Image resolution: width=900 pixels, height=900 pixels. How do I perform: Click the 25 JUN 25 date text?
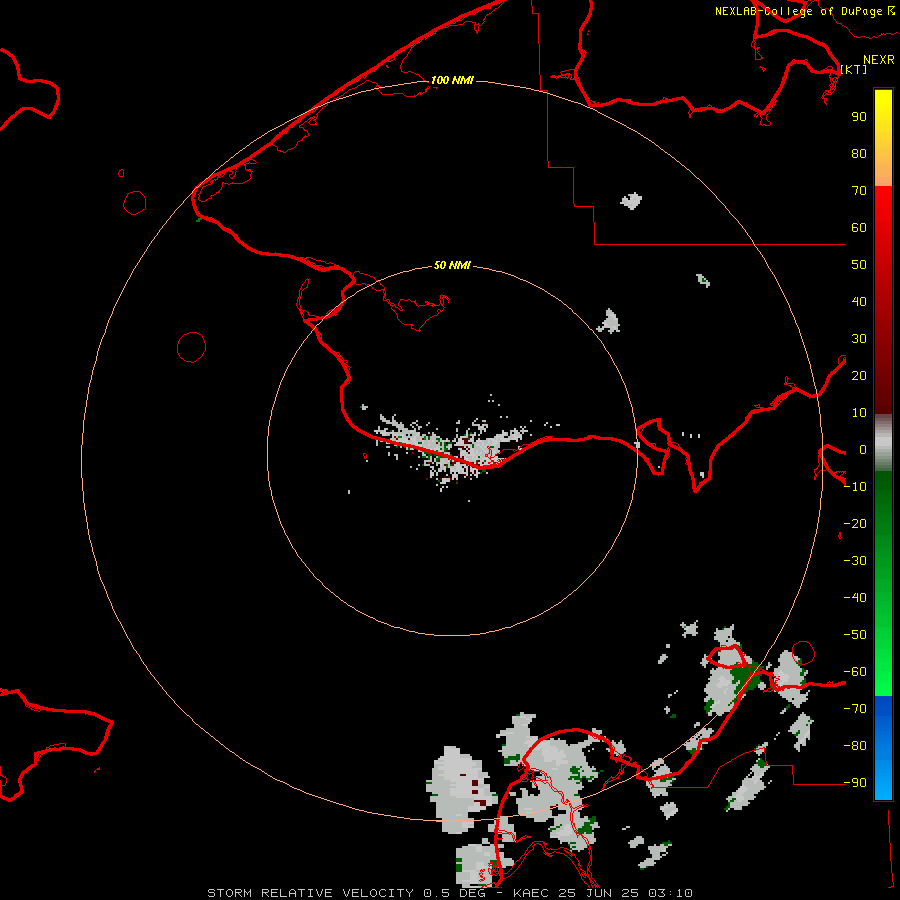599,893
